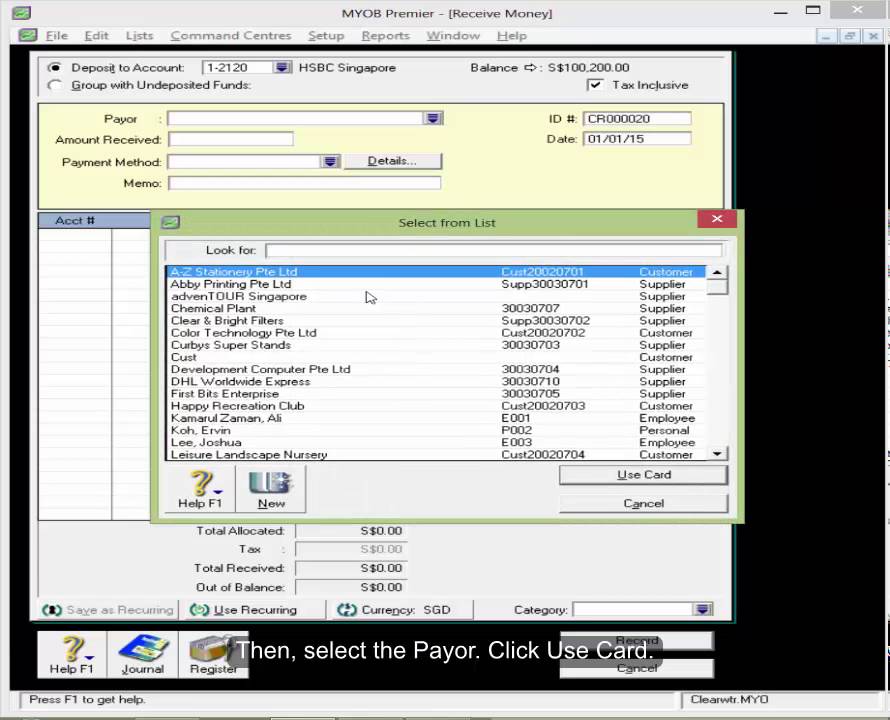Click the Select from List dialog title icon
The image size is (890, 720).
(170, 222)
